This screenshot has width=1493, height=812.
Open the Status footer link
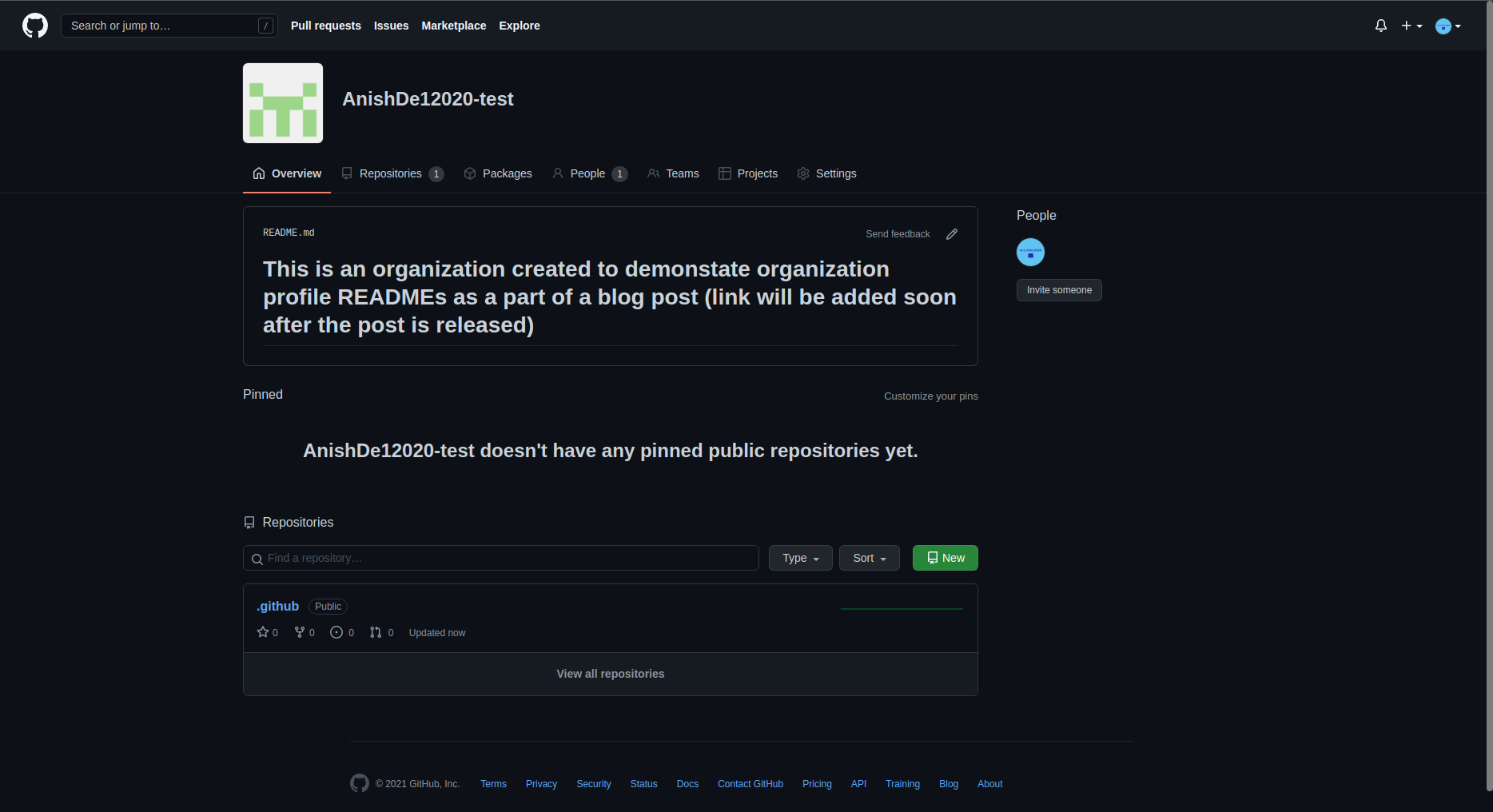(x=643, y=784)
